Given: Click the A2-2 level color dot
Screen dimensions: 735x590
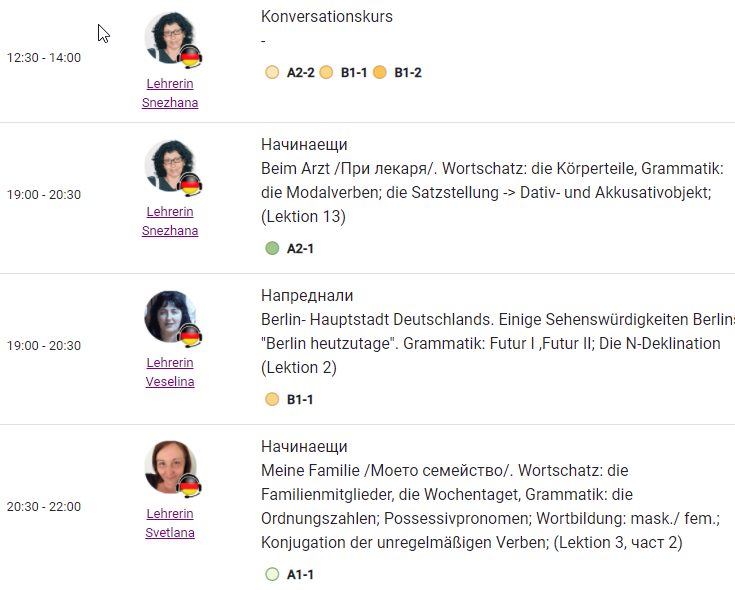Looking at the screenshot, I should [x=272, y=73].
